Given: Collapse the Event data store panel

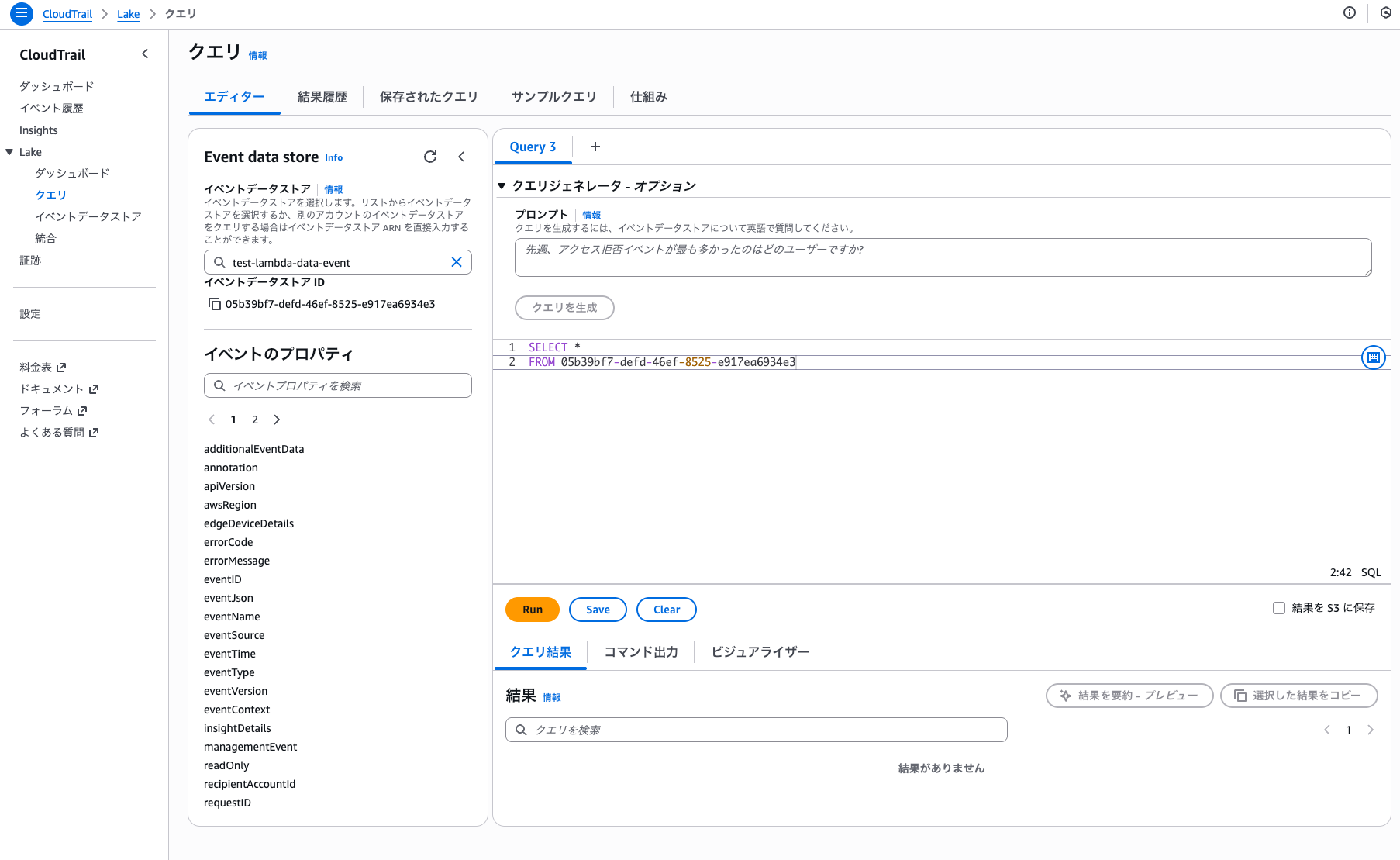Looking at the screenshot, I should pyautogui.click(x=461, y=157).
